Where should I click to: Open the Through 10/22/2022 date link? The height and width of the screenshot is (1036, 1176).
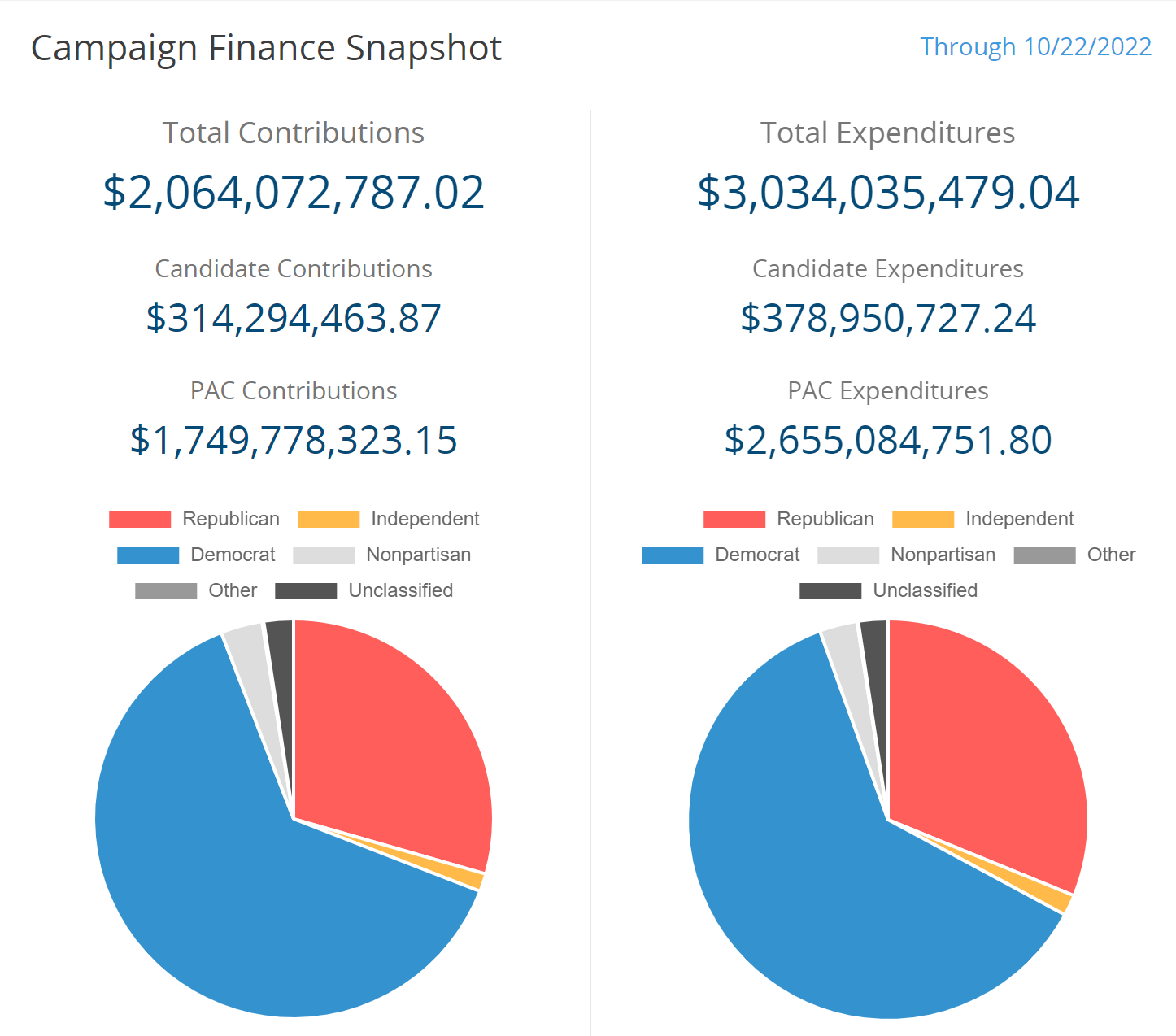coord(1036,47)
